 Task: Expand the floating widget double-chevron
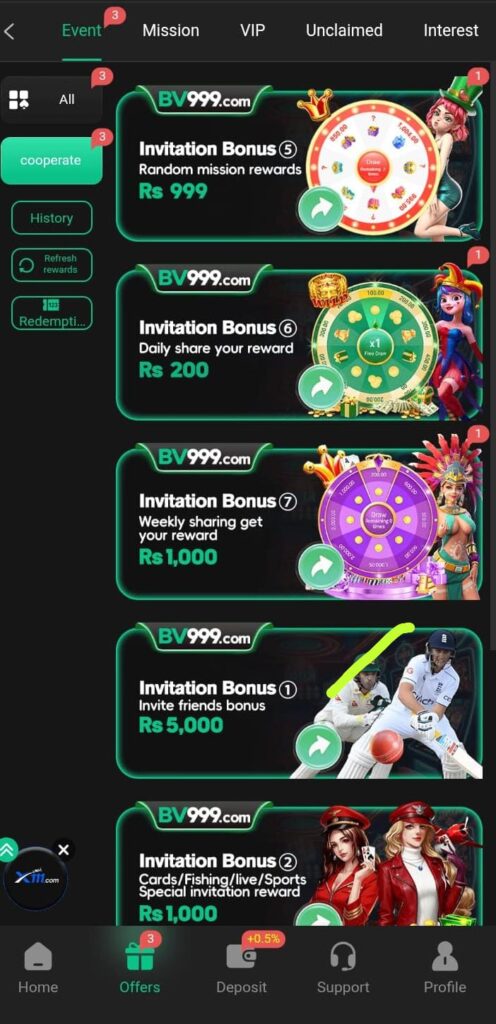click(x=8, y=850)
